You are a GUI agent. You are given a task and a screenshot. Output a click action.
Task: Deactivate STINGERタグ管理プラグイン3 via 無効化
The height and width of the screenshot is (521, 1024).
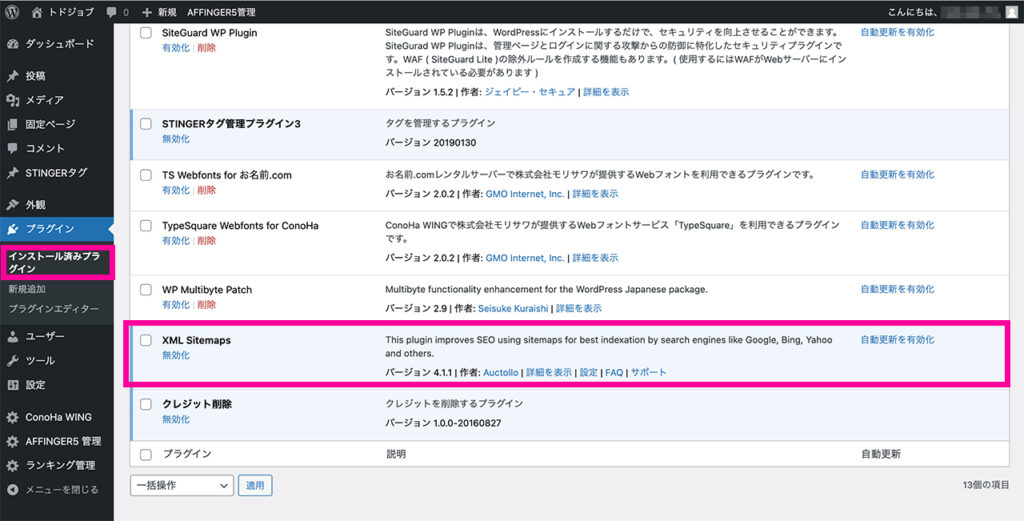tap(176, 139)
